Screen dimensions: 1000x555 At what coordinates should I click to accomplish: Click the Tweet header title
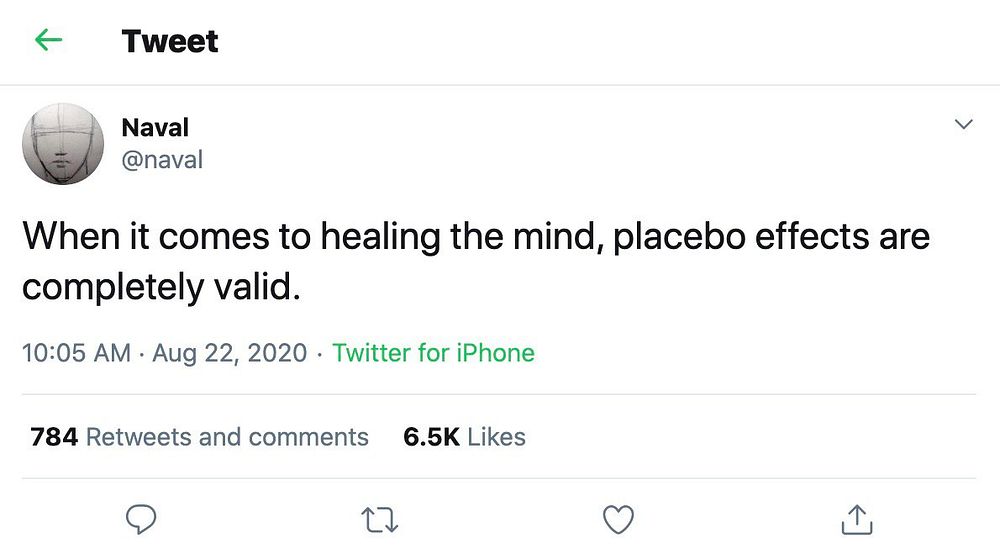pyautogui.click(x=169, y=41)
